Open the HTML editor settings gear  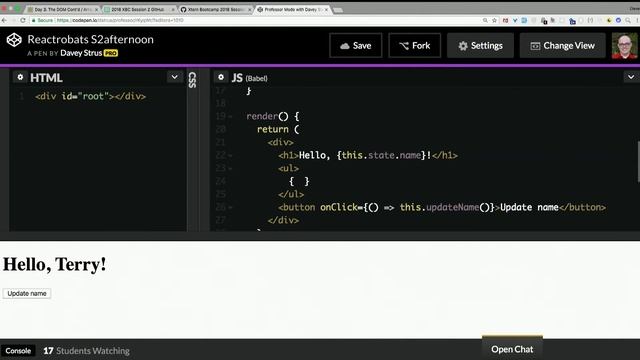click(20, 77)
